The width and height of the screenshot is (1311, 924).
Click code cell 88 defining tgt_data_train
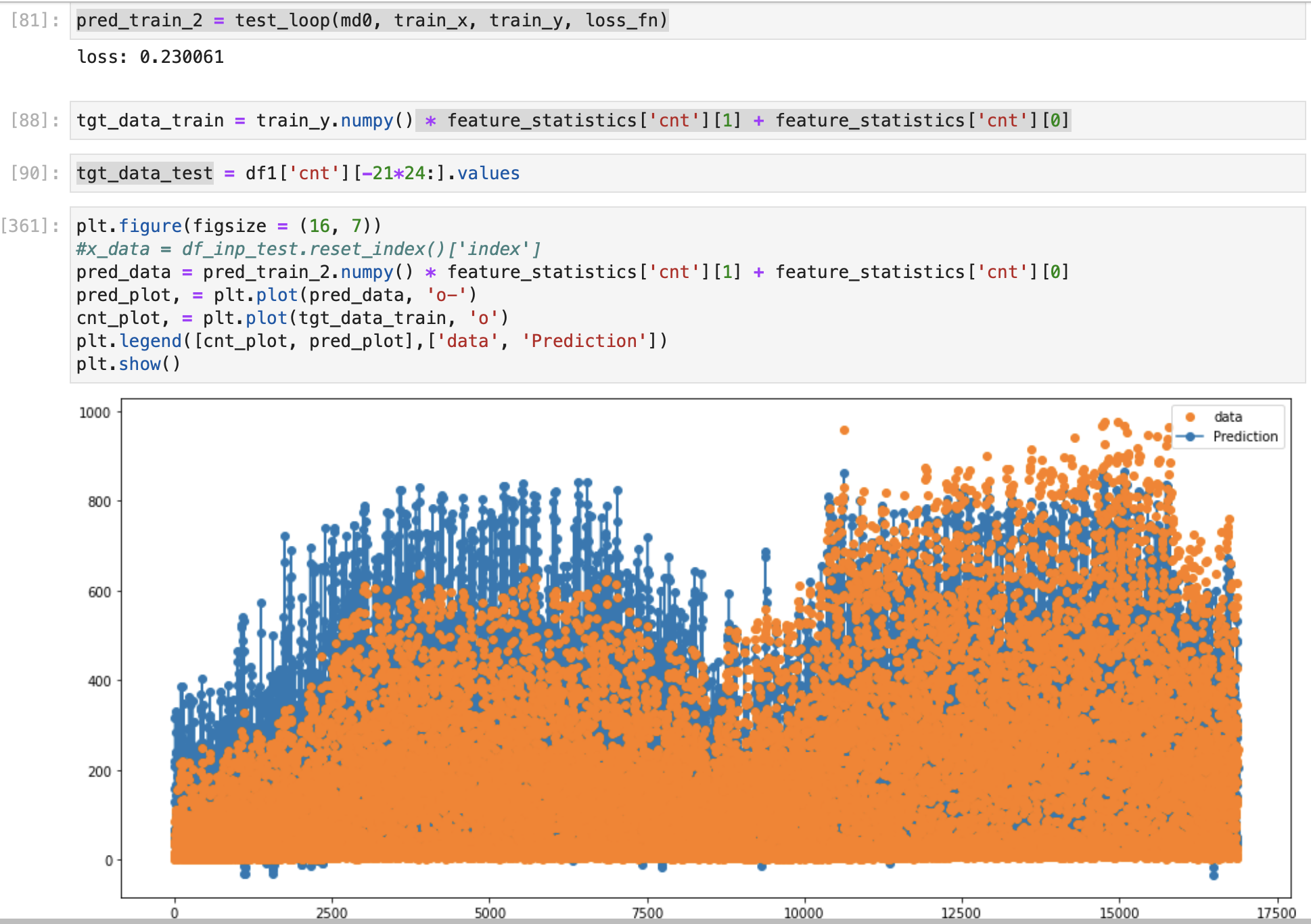point(687,120)
